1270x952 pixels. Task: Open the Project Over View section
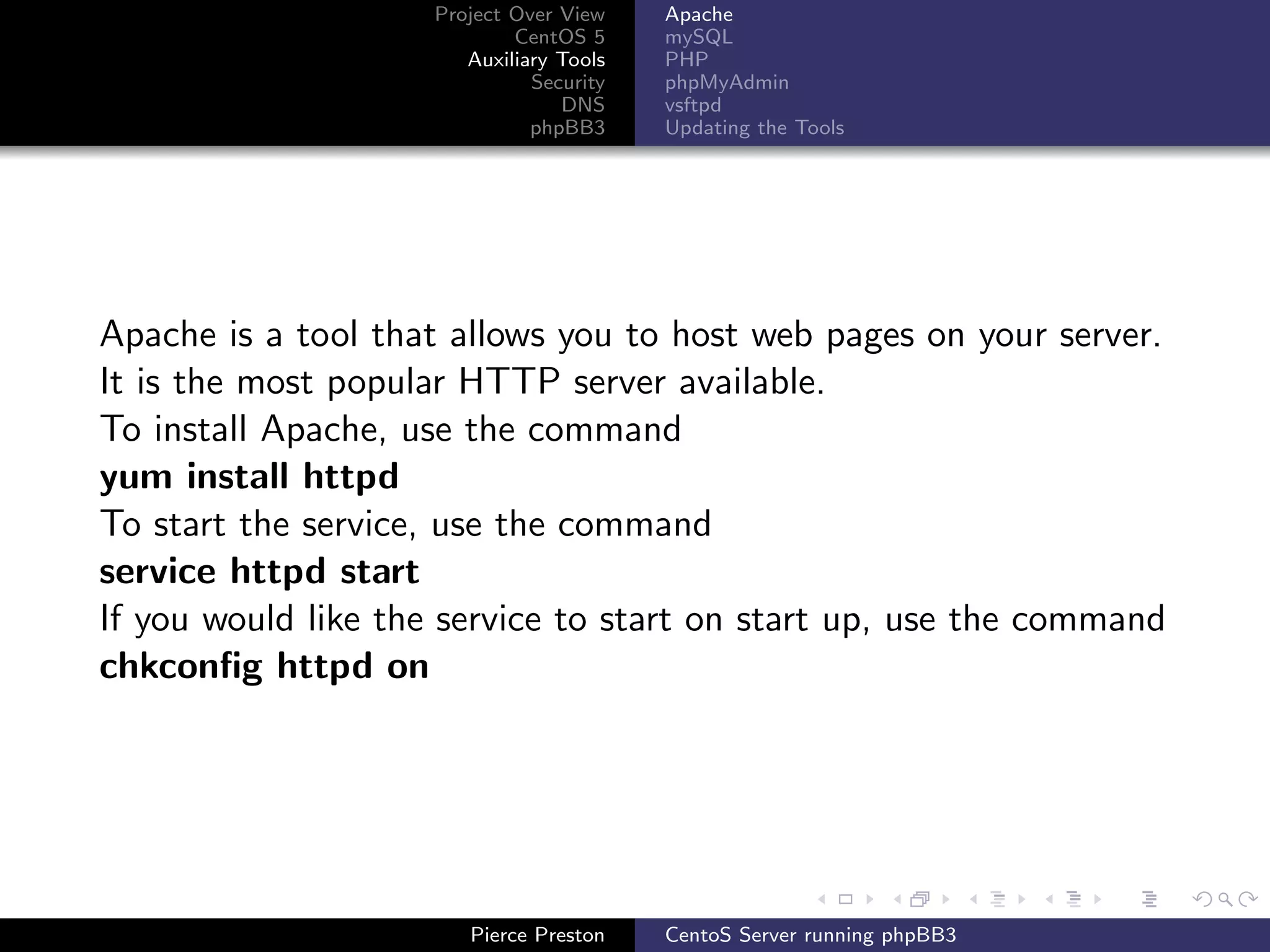pos(520,14)
